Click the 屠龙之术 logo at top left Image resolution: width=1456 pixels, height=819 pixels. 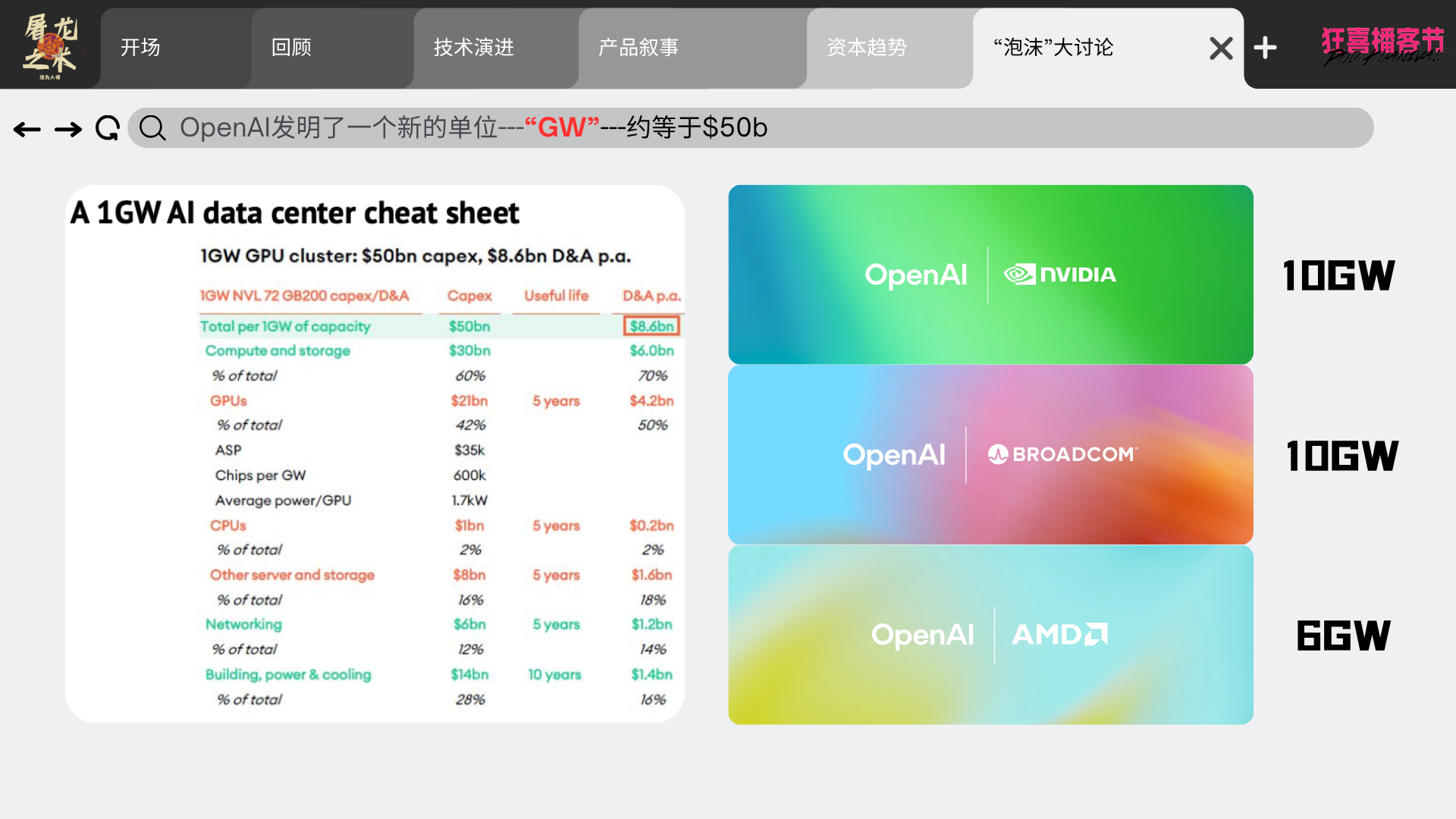coord(50,47)
